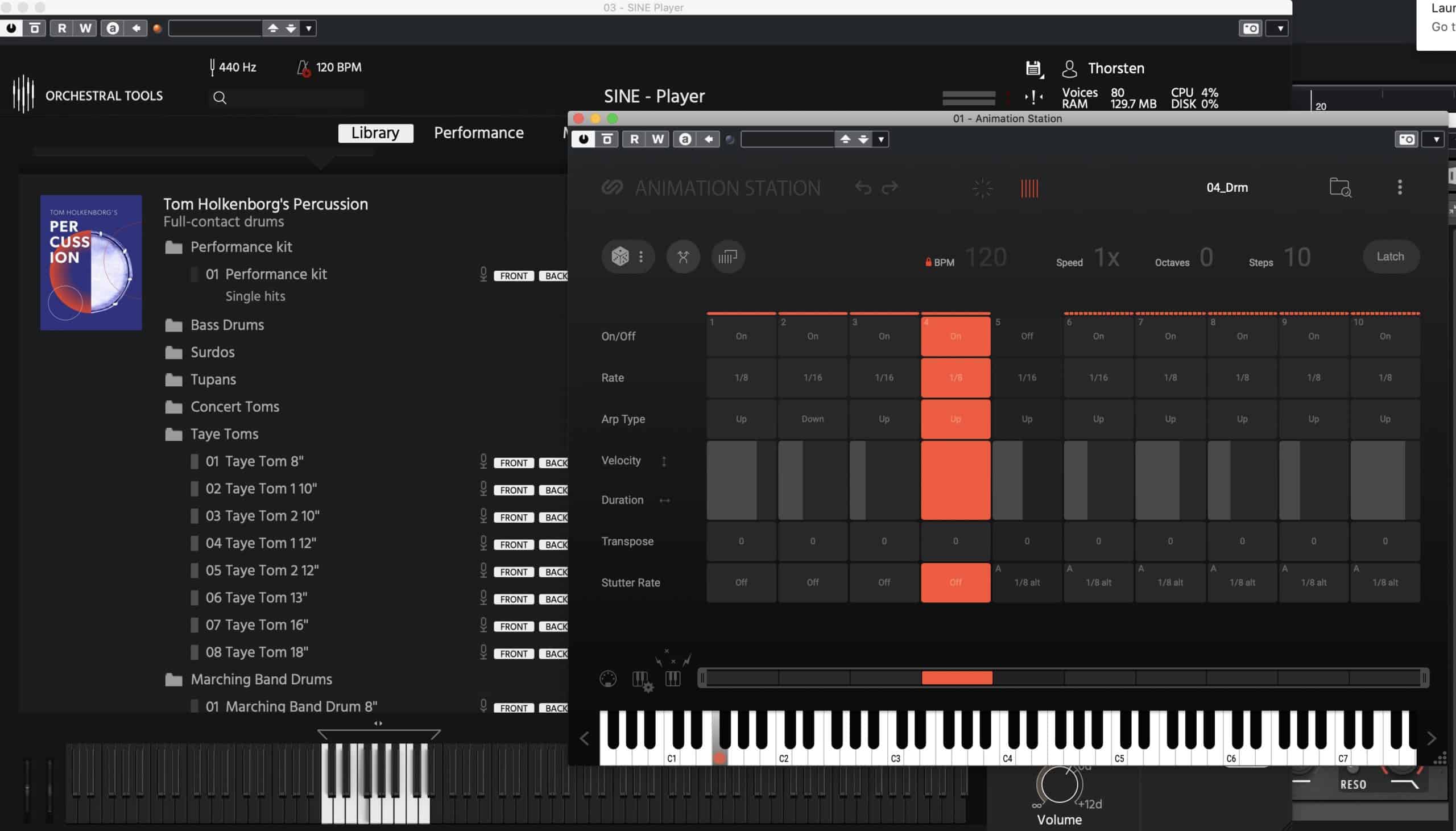The height and width of the screenshot is (831, 1456).
Task: Toggle Write automation W in SINE Player toolbar
Action: (85, 28)
